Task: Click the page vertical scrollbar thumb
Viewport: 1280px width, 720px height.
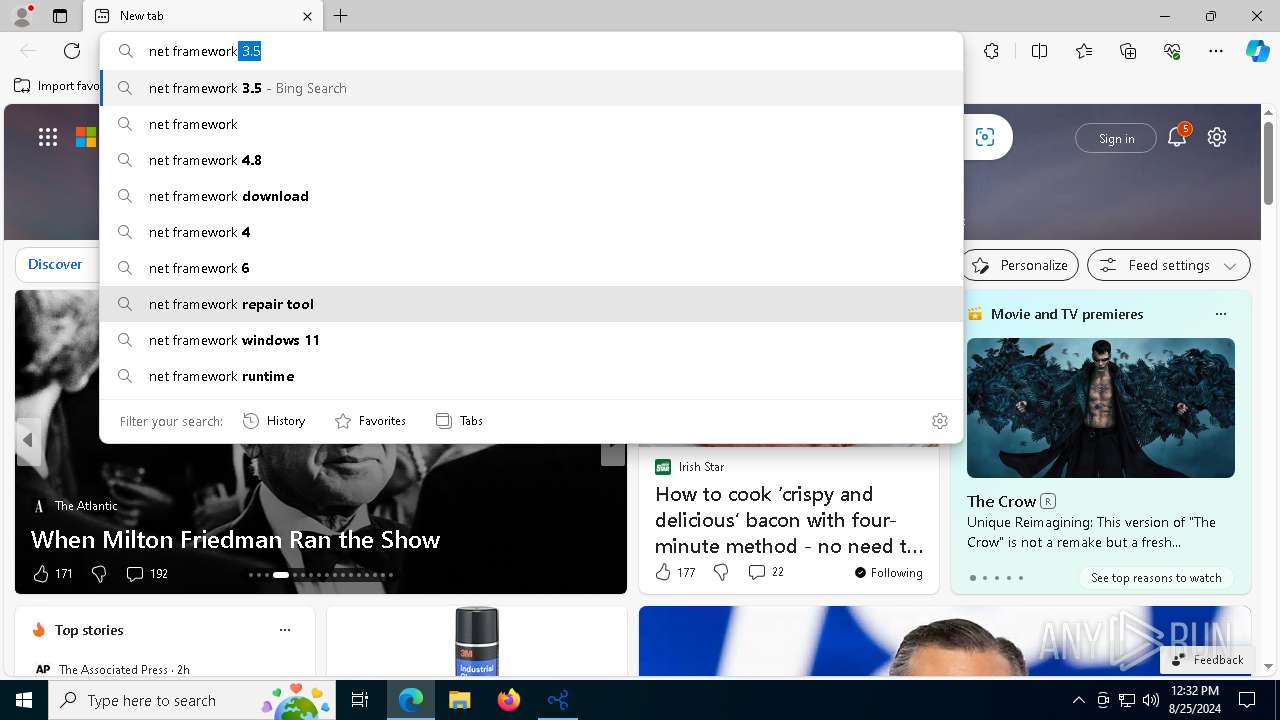Action: click(1268, 164)
